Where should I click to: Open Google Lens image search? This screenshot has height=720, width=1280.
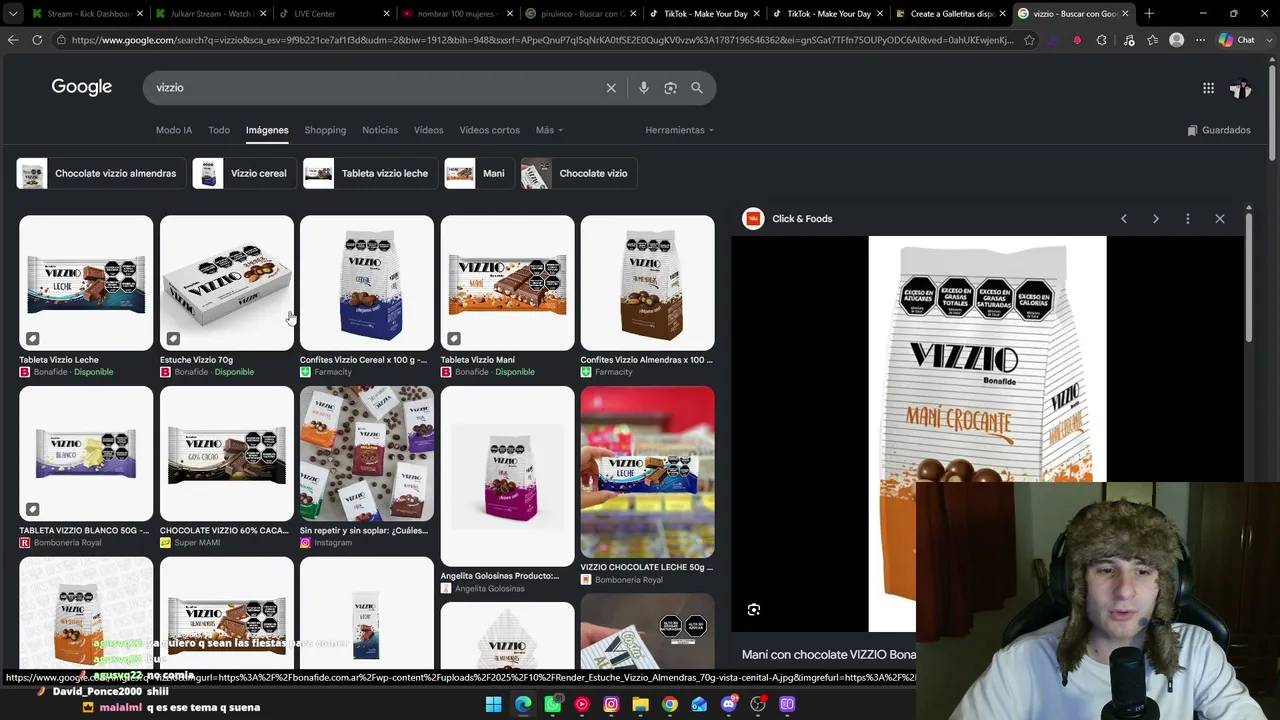670,88
